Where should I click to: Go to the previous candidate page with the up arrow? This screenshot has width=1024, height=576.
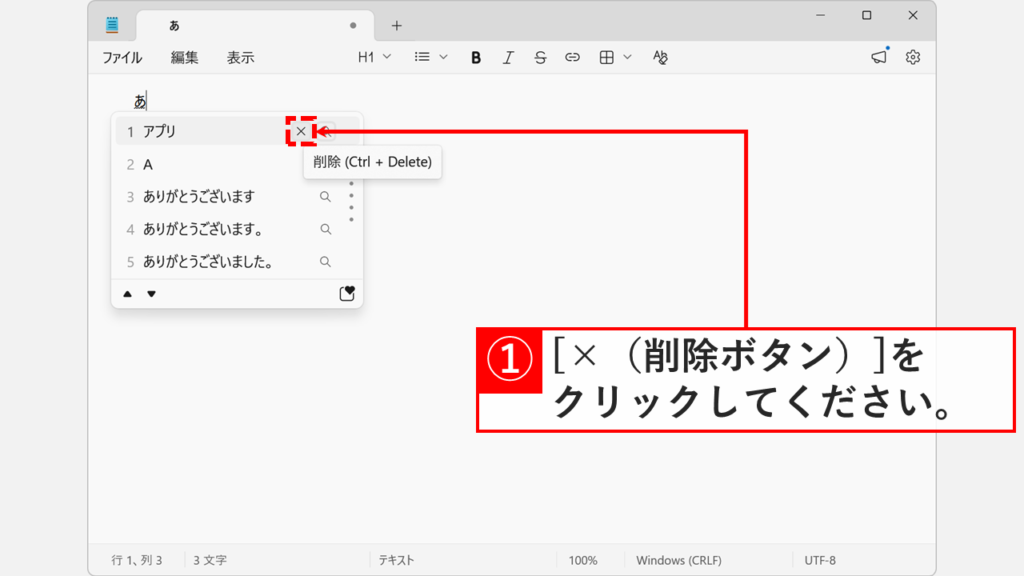click(x=127, y=294)
